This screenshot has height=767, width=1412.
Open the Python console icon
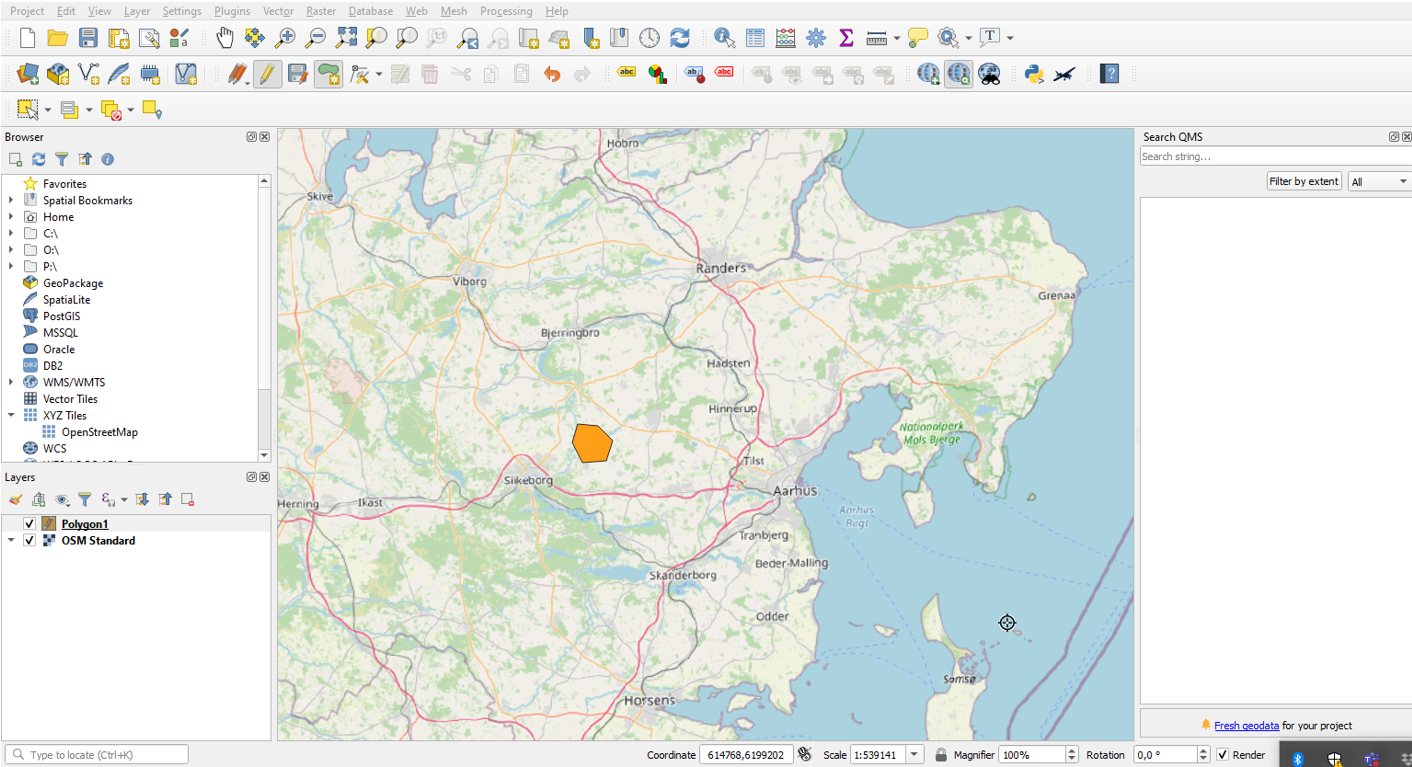[1034, 74]
